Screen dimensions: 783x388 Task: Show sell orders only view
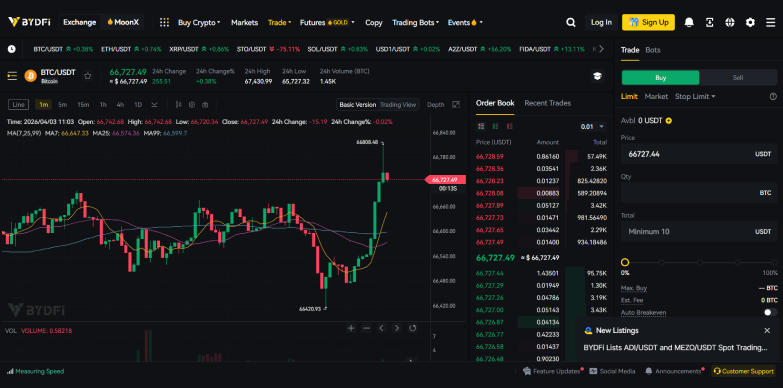[510, 126]
